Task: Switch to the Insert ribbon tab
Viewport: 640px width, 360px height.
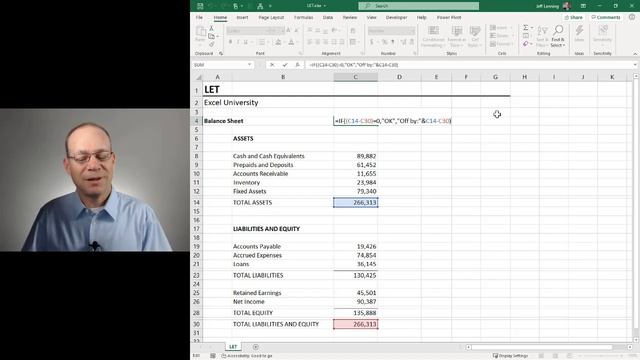Action: (242, 18)
